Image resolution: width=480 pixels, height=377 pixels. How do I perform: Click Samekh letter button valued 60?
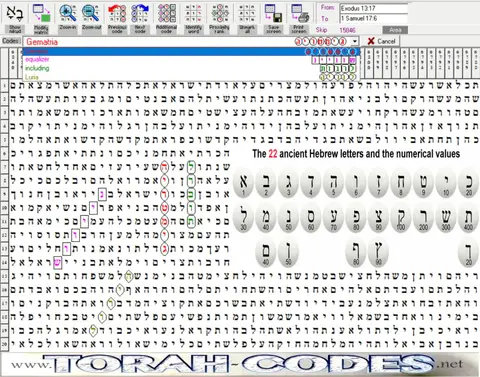pyautogui.click(x=311, y=218)
